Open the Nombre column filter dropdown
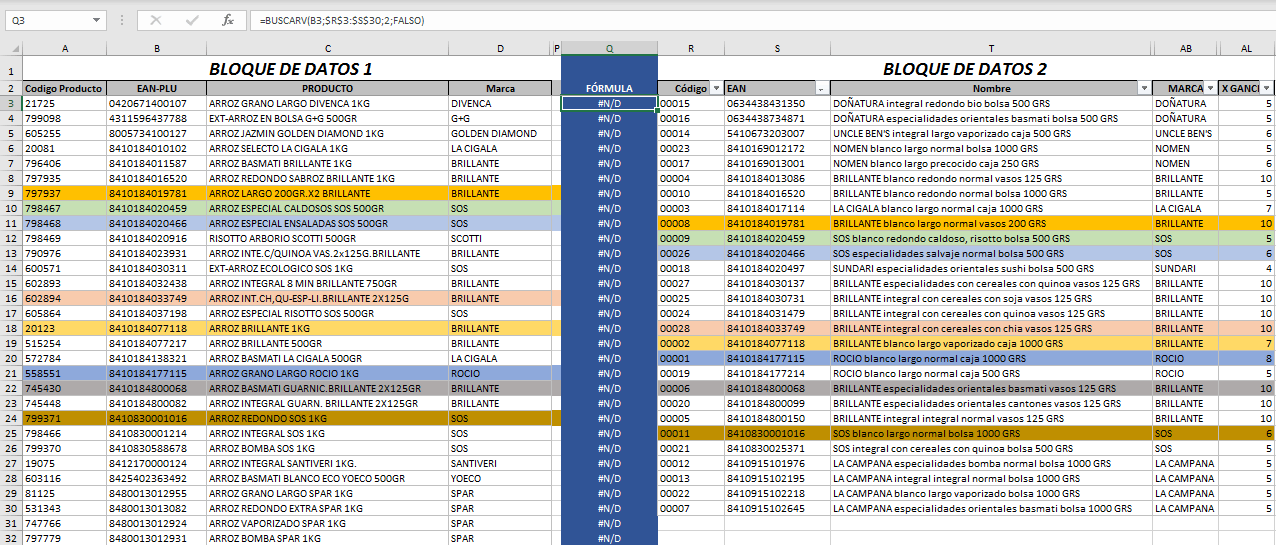The height and width of the screenshot is (545, 1276). pos(1144,88)
